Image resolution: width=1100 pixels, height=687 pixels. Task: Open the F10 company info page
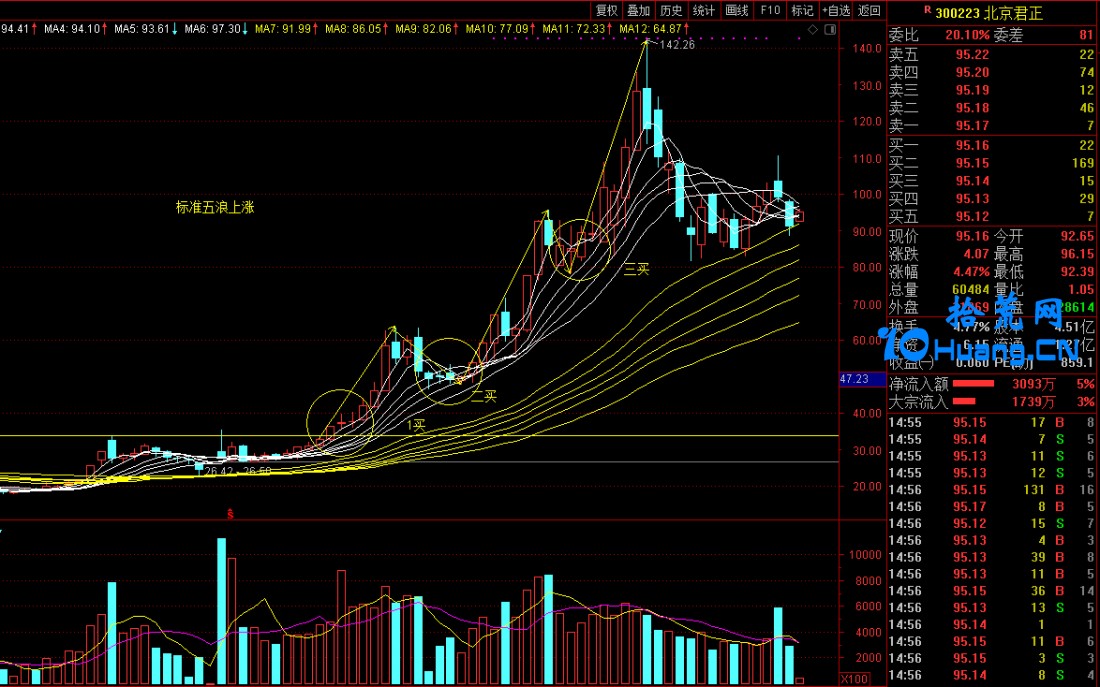(770, 11)
